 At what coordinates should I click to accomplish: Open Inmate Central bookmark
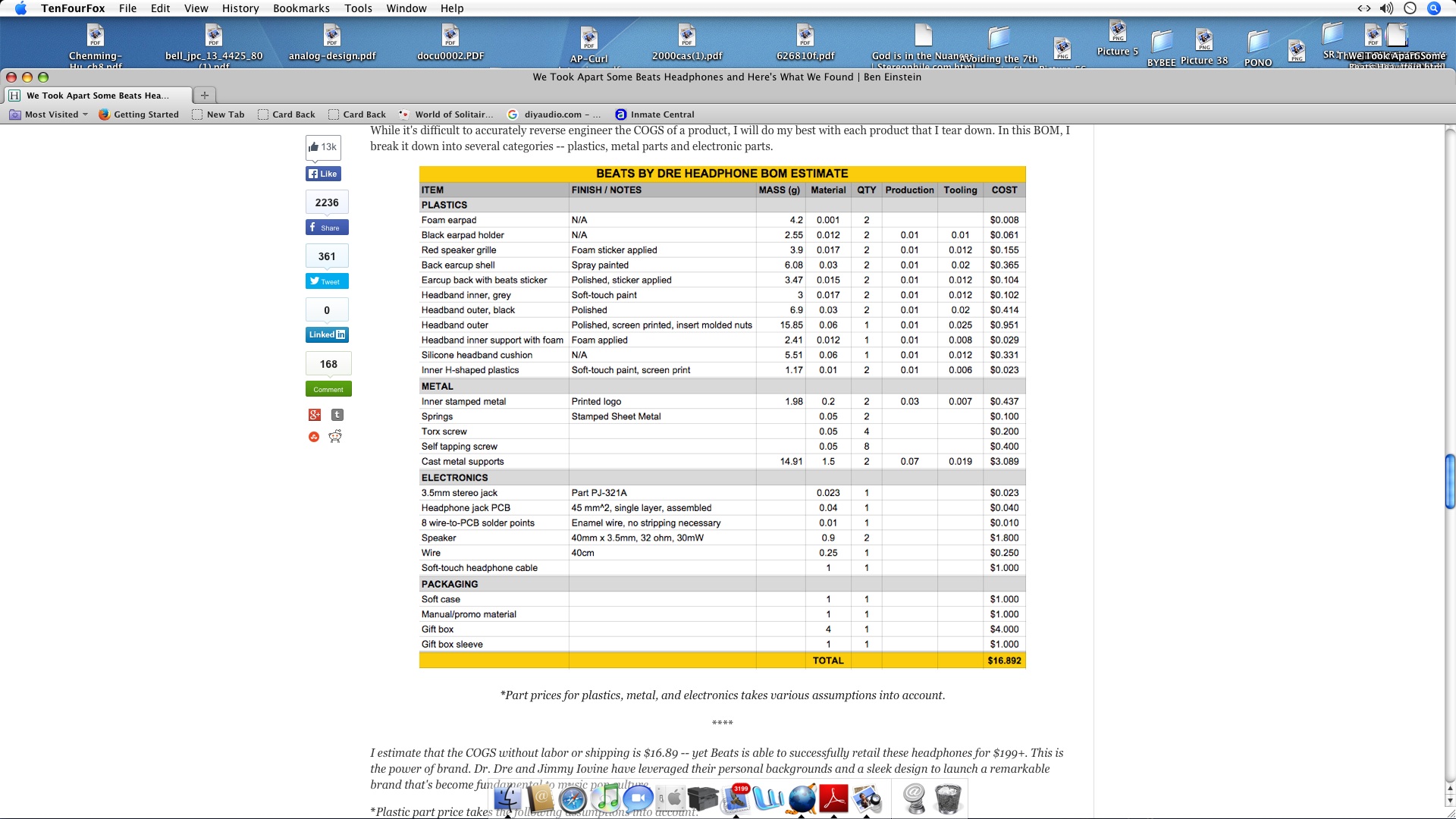[654, 115]
